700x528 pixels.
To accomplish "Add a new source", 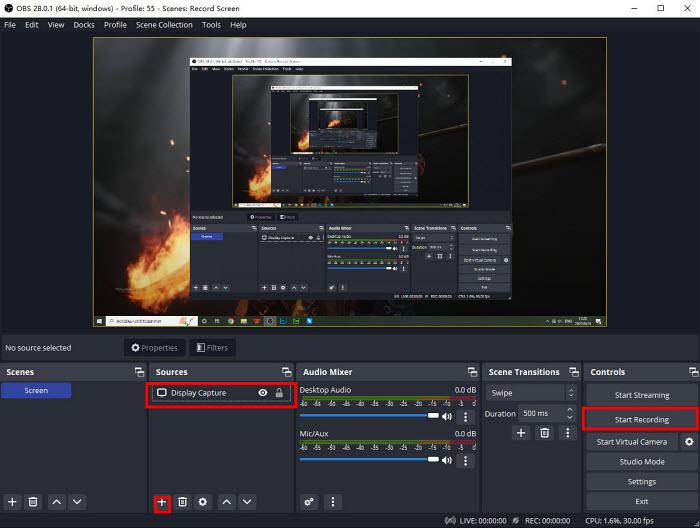I will [162, 503].
